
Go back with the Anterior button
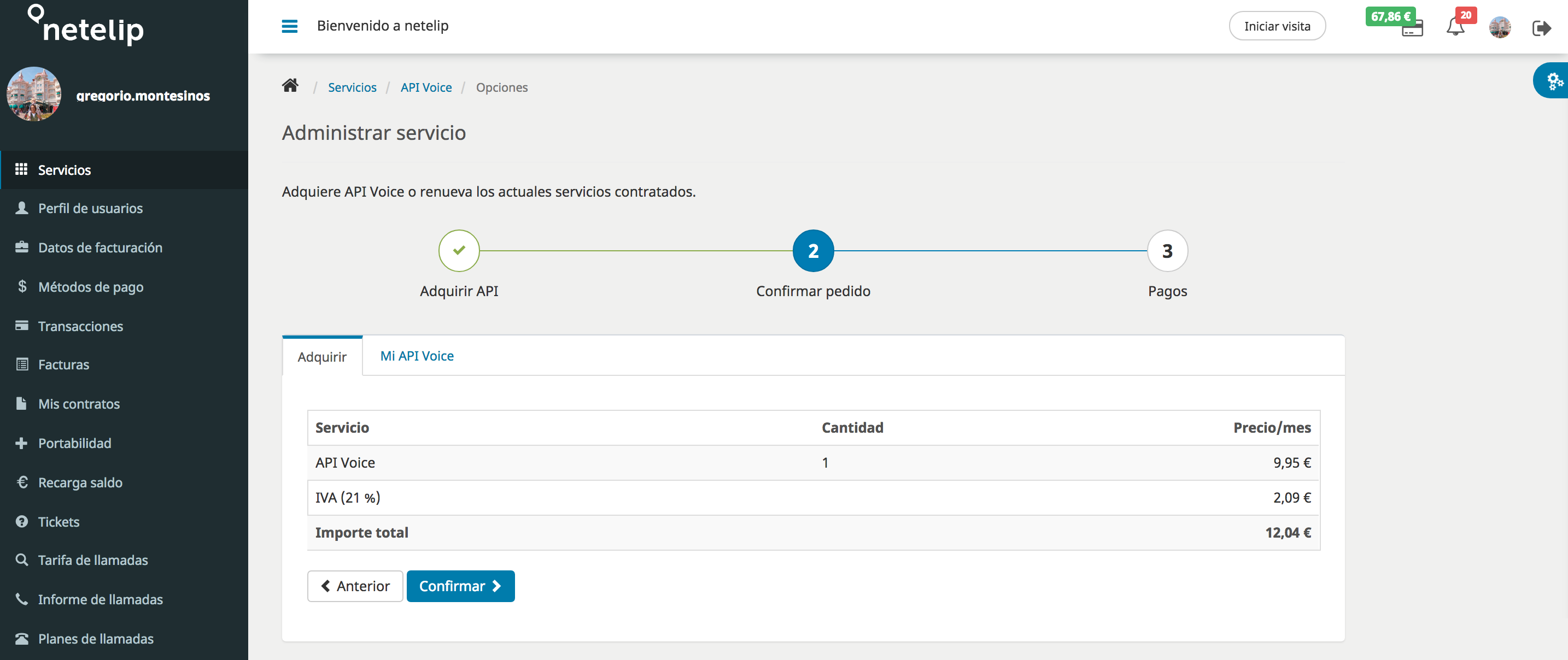(355, 586)
